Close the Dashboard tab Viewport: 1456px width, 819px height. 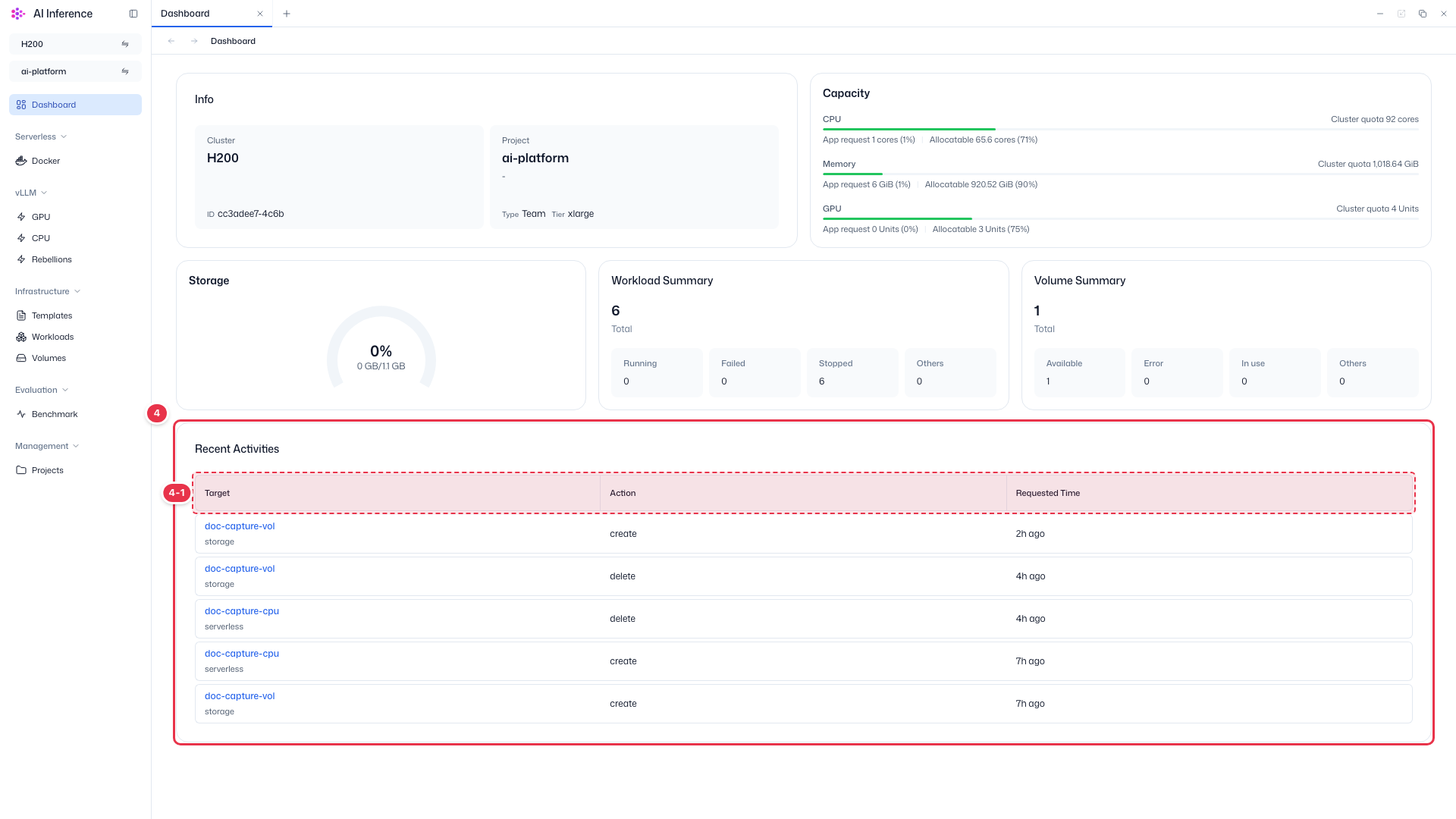(x=260, y=14)
